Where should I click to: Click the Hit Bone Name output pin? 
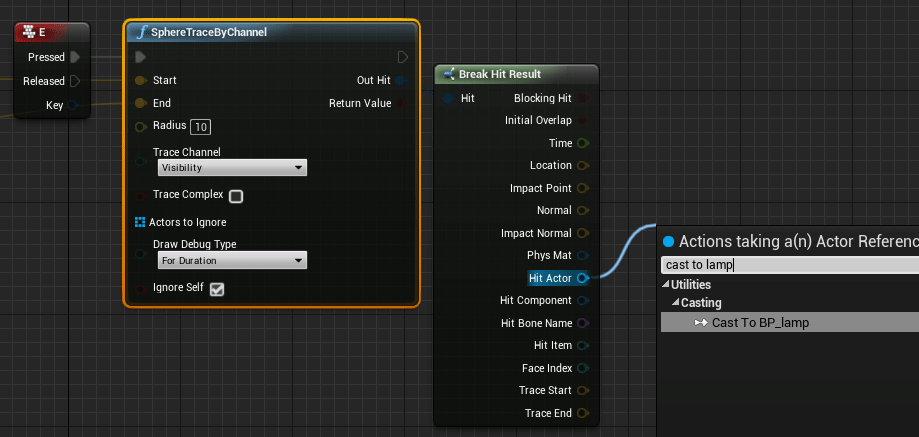[x=583, y=323]
